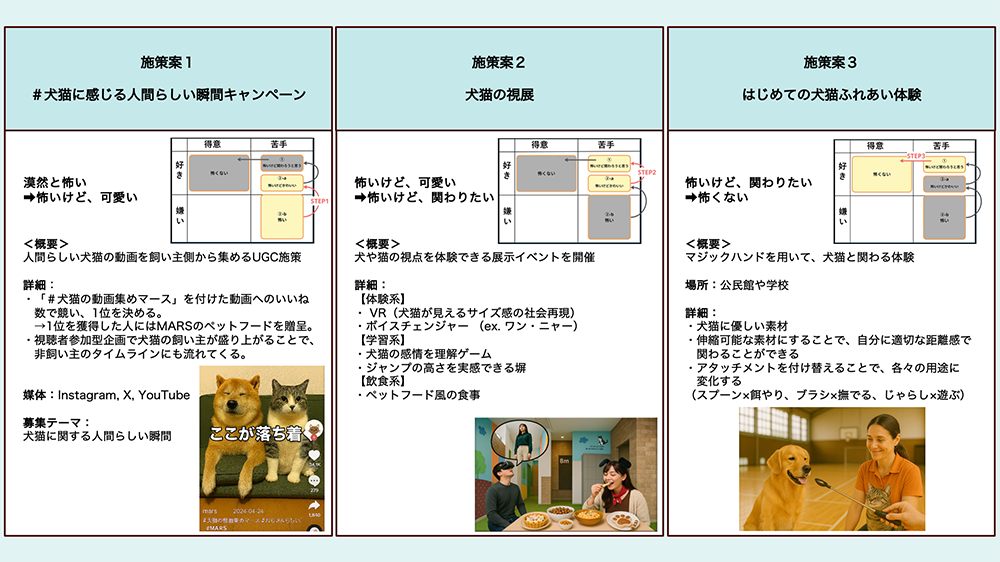
Task: Click the red STEP1 label in first diagram
Action: [320, 200]
